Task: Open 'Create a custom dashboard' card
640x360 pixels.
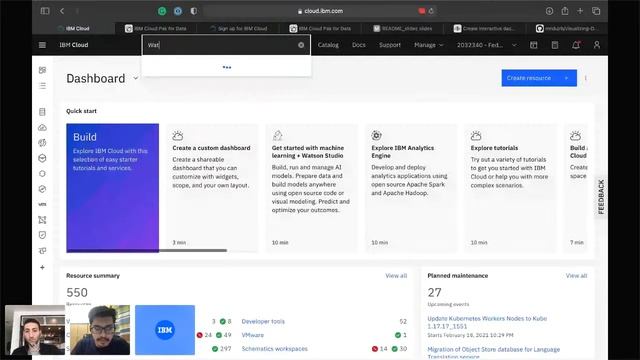Action: coord(212,188)
